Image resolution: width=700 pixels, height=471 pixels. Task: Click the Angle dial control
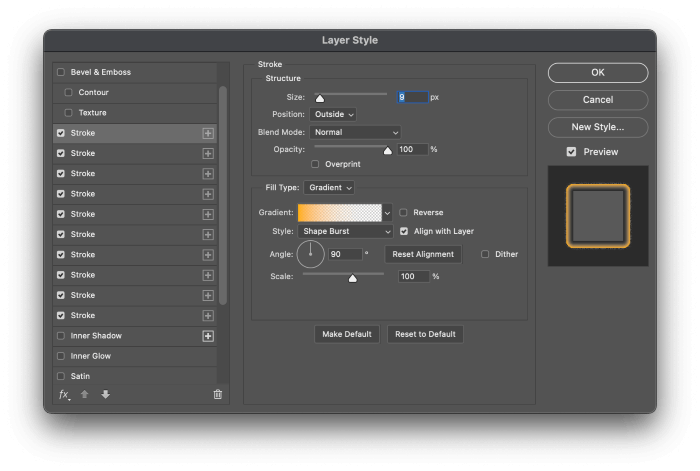click(x=310, y=254)
